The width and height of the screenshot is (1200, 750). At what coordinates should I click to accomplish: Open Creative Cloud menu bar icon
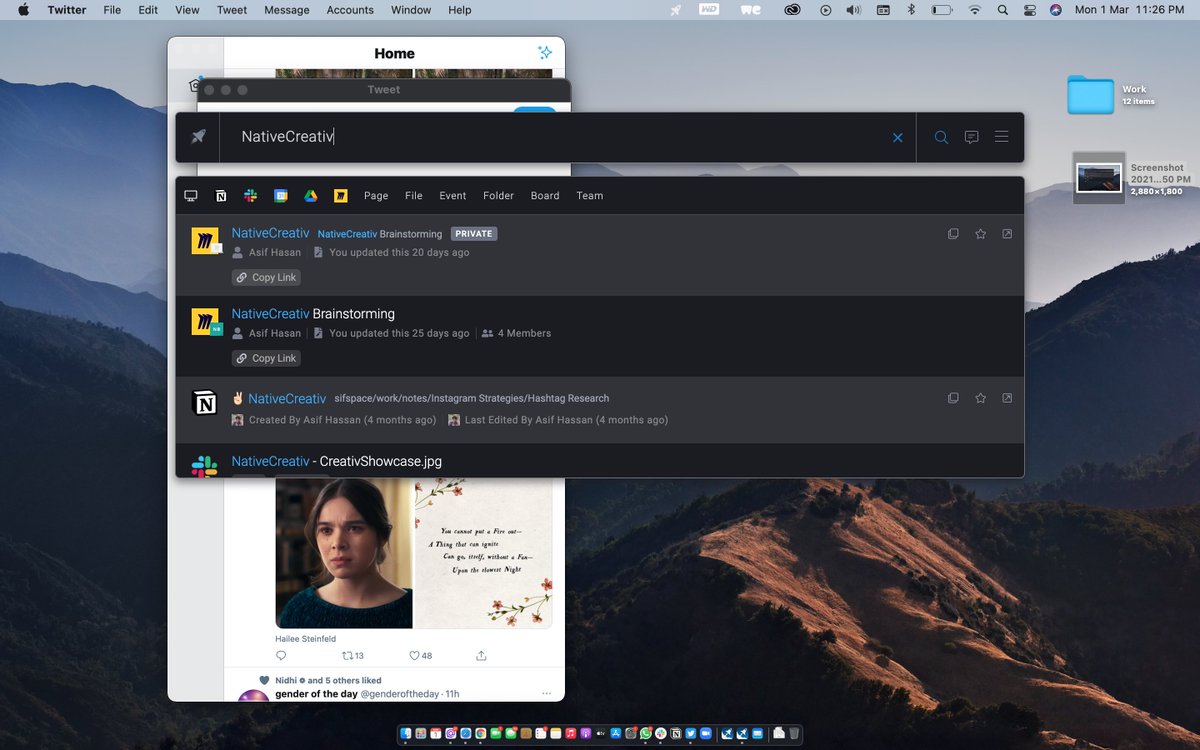(x=793, y=10)
